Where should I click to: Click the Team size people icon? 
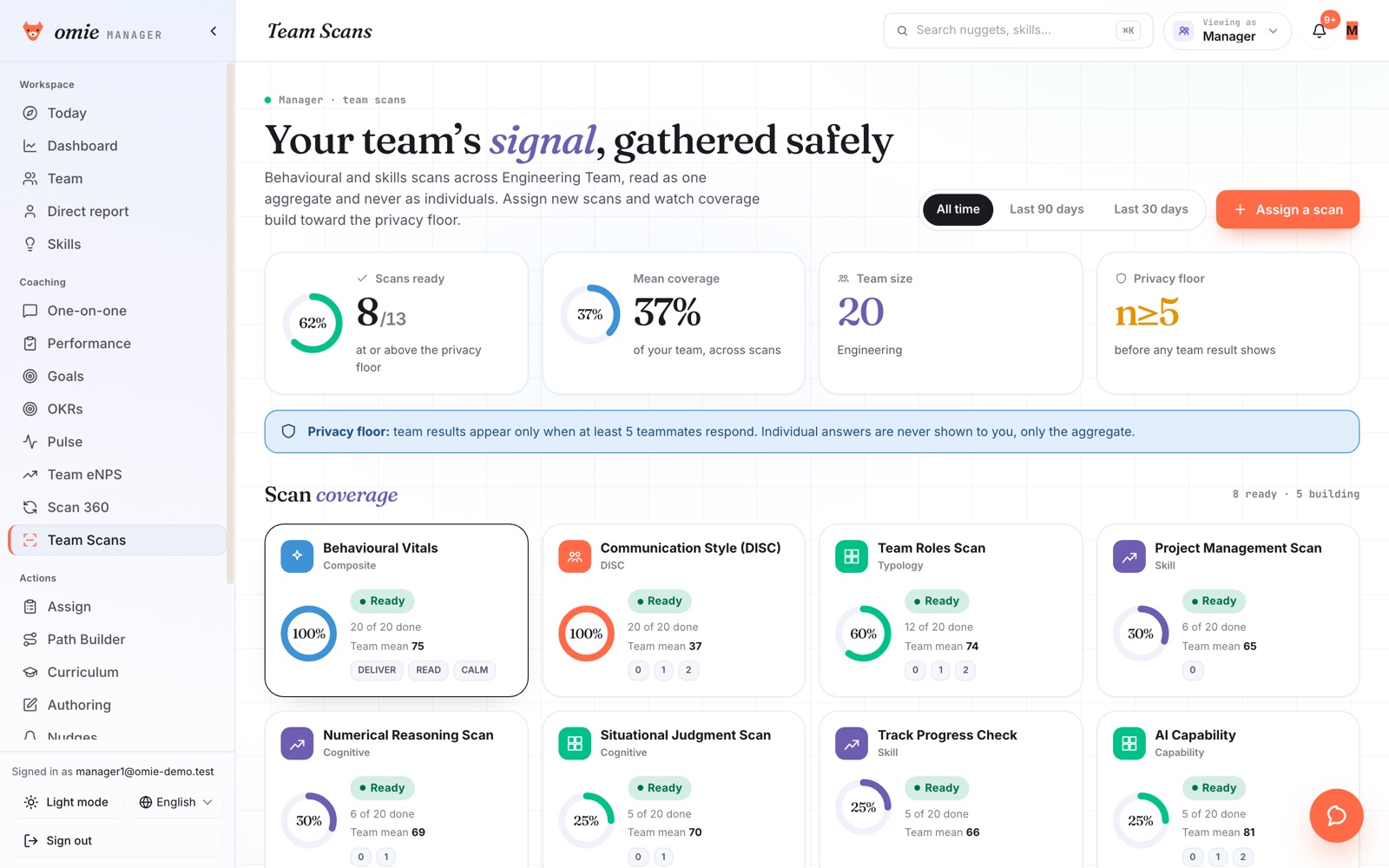pyautogui.click(x=843, y=279)
